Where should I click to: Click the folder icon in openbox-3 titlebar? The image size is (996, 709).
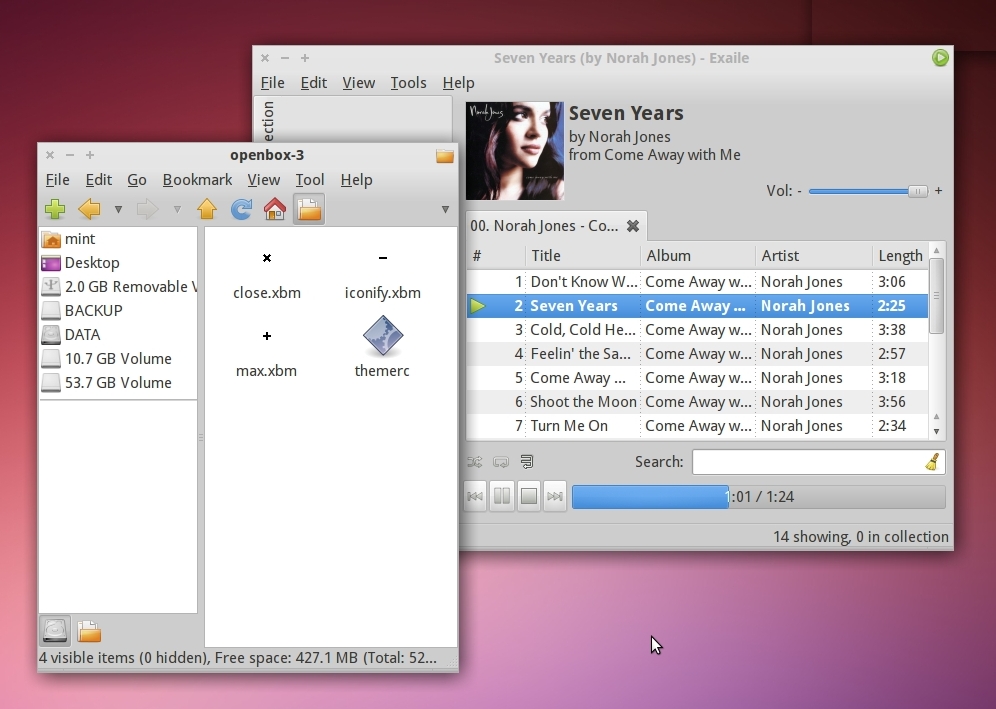[x=445, y=156]
